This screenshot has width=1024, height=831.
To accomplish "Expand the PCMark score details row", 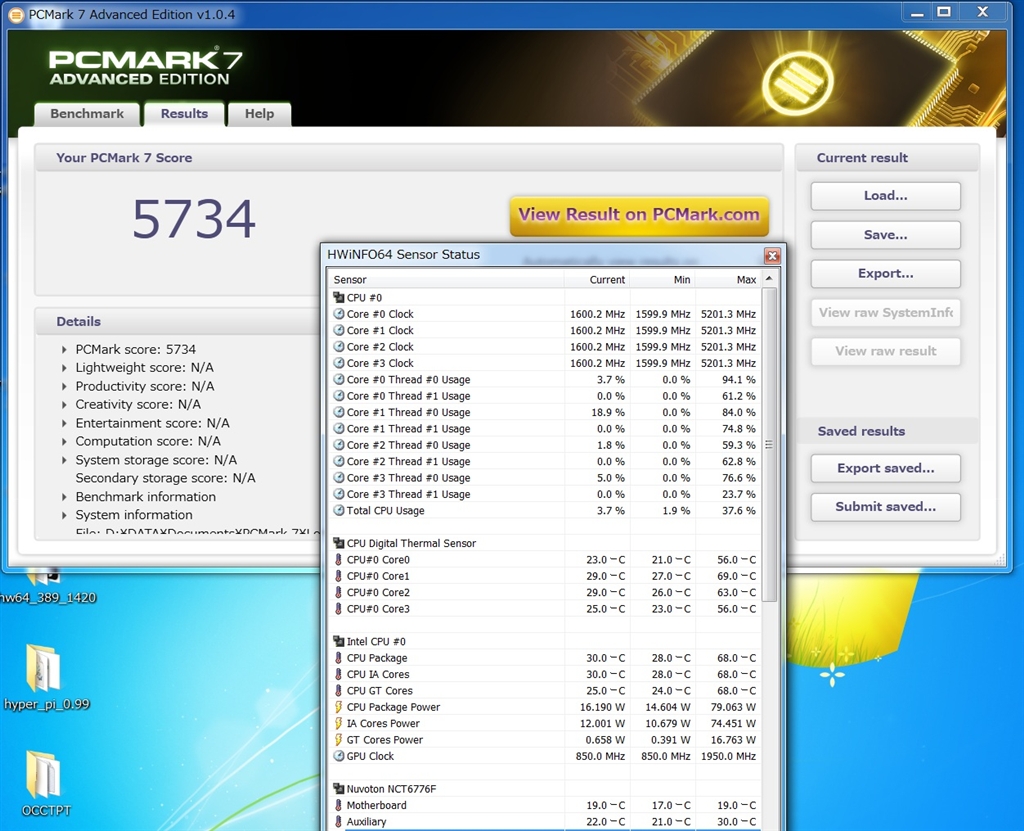I will pos(64,350).
